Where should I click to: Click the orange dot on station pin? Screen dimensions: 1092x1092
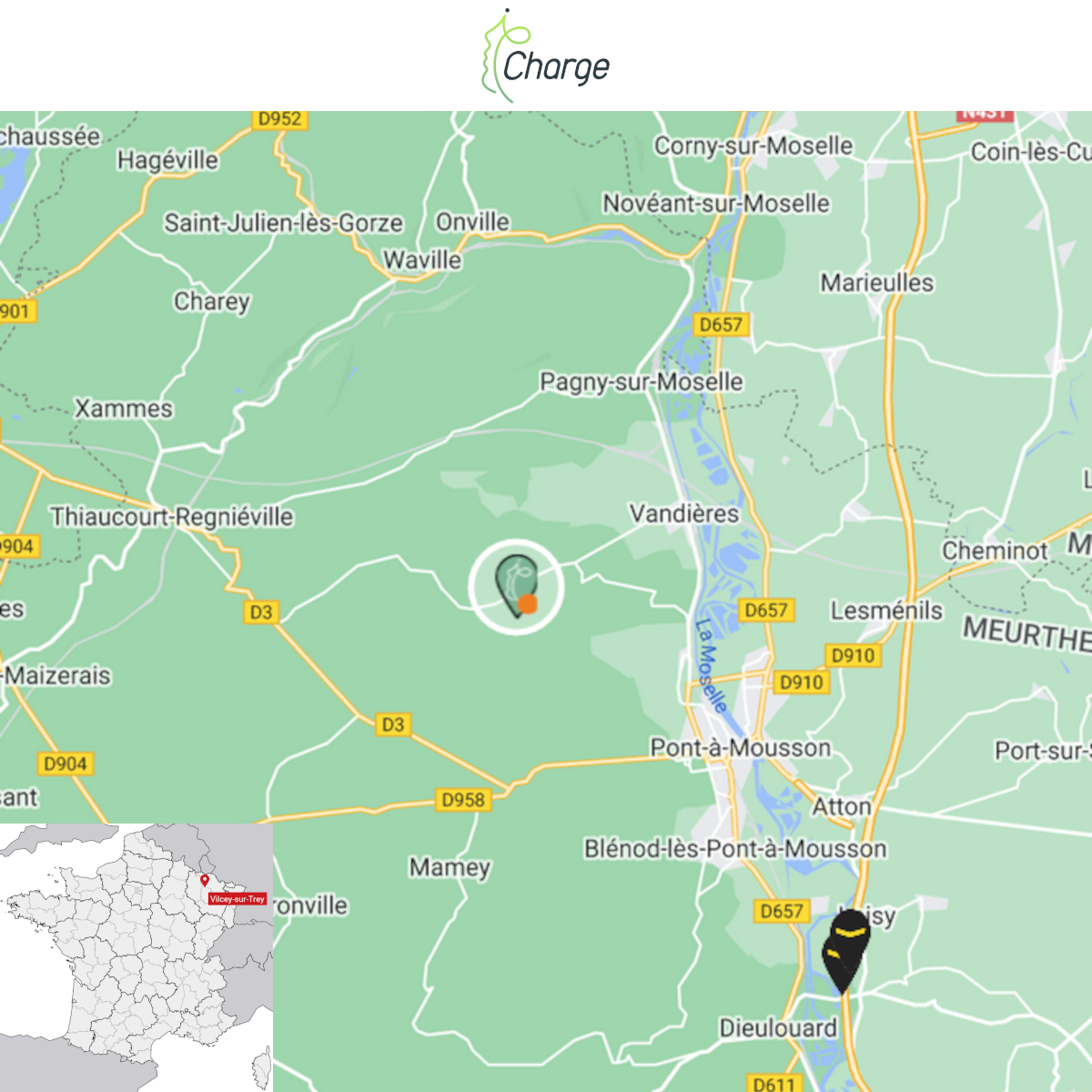point(528,604)
